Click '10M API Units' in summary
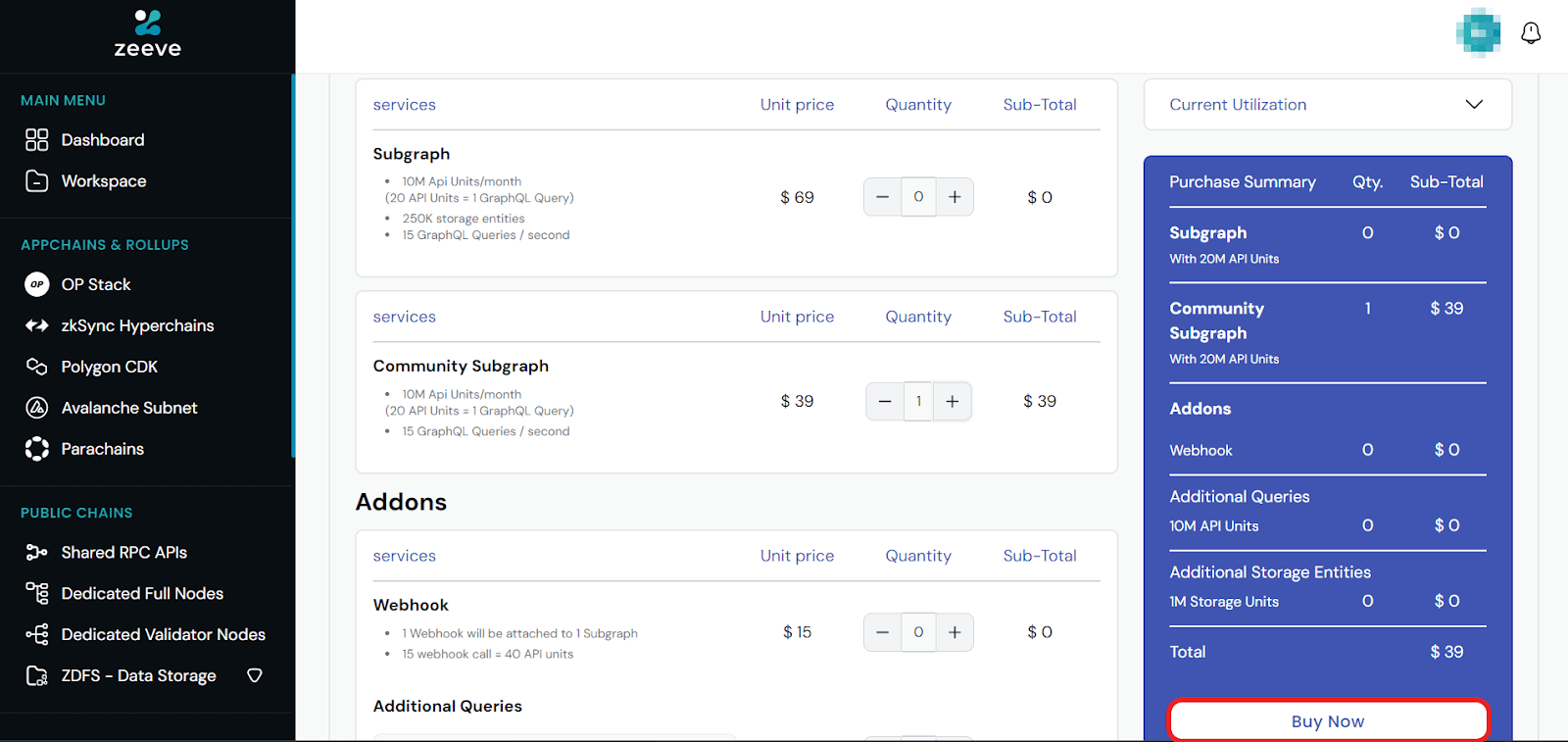This screenshot has height=742, width=1568. coord(1213,526)
